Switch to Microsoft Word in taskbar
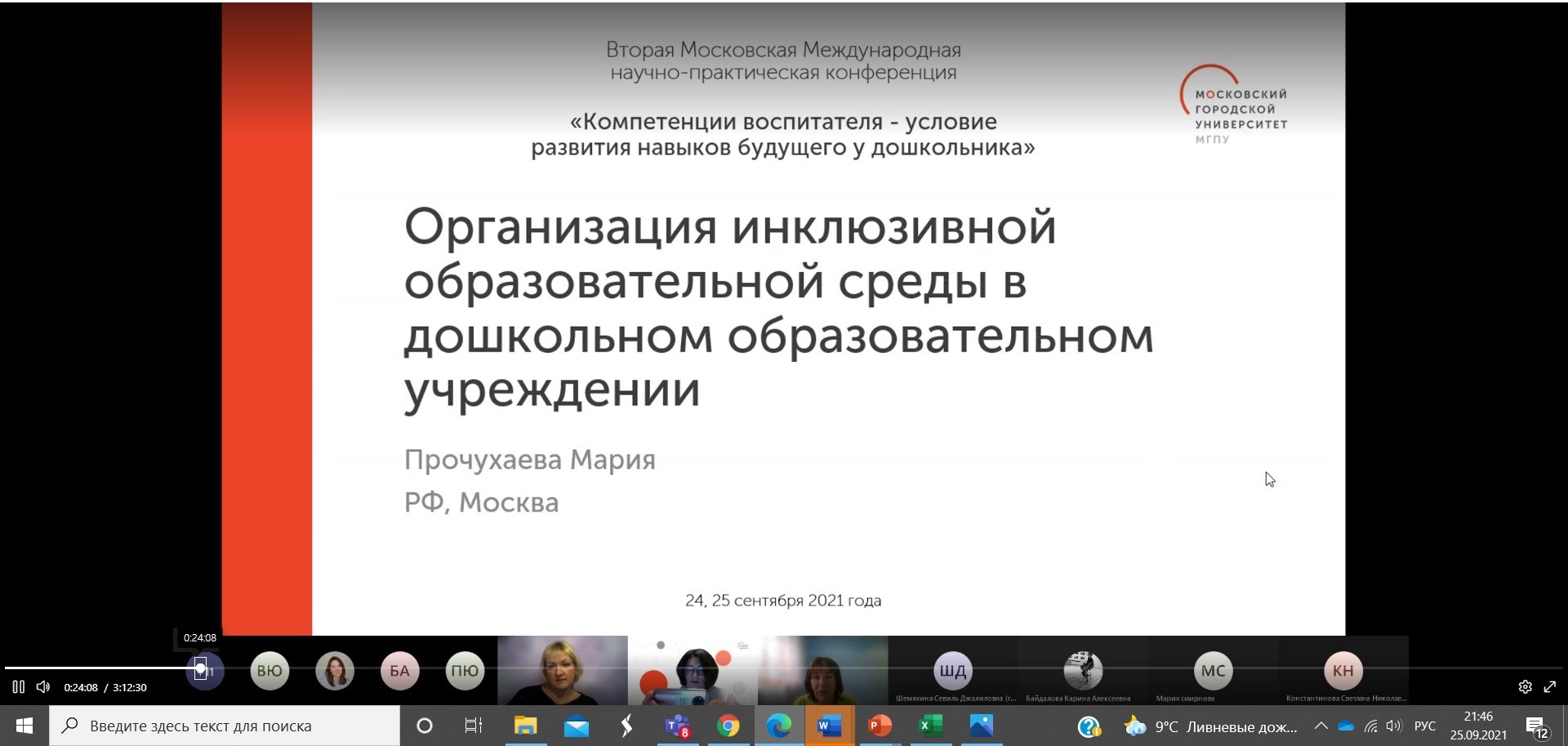Screen dimensions: 1568x746 pos(829,726)
